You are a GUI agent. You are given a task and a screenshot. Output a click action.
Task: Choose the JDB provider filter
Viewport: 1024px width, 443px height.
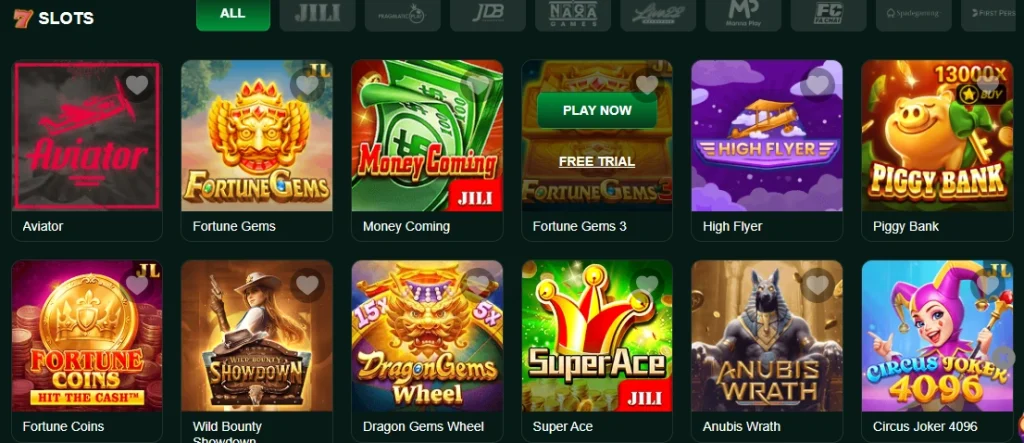(x=488, y=14)
